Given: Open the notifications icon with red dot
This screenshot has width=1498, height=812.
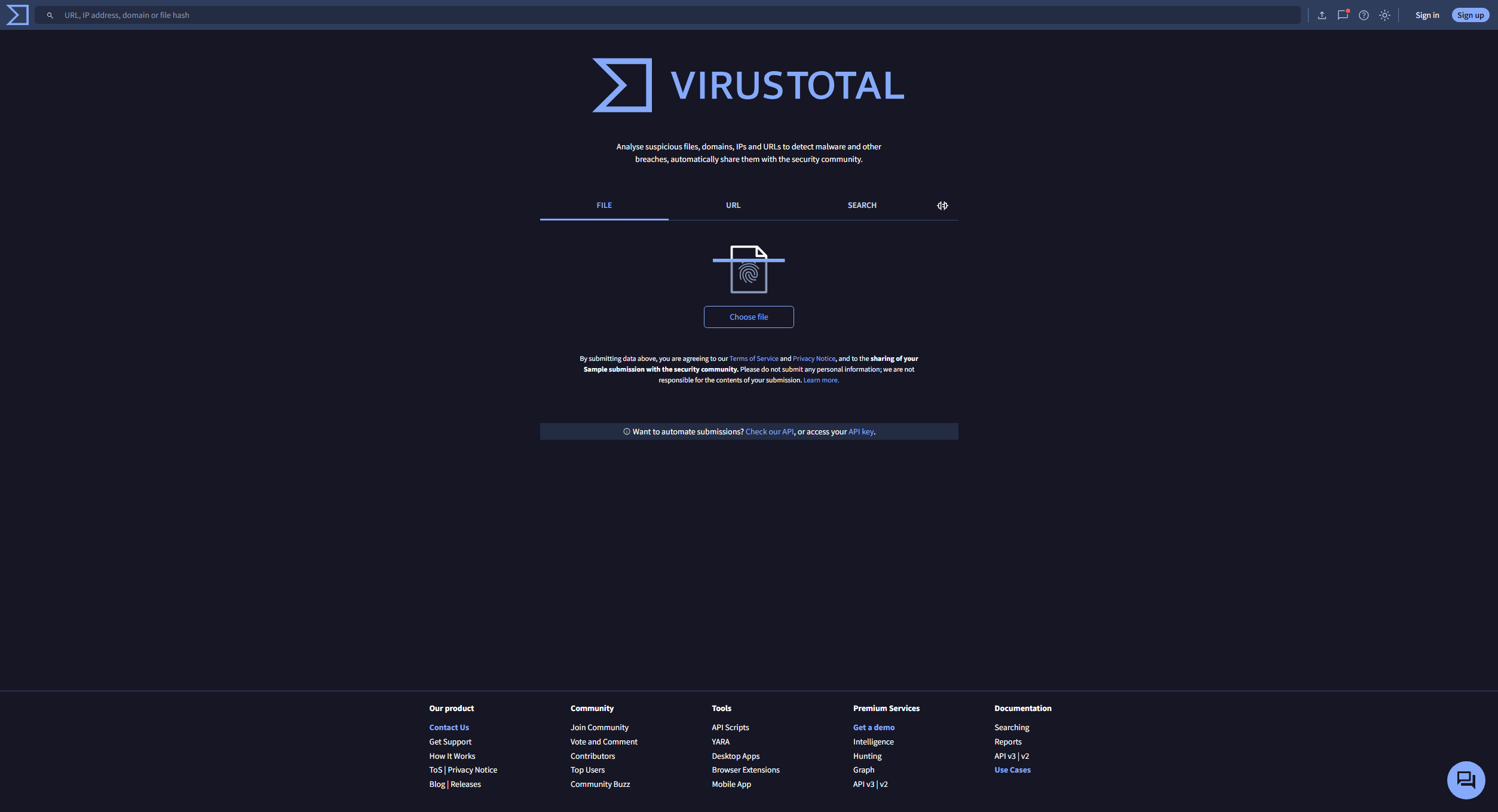Looking at the screenshot, I should [1343, 16].
